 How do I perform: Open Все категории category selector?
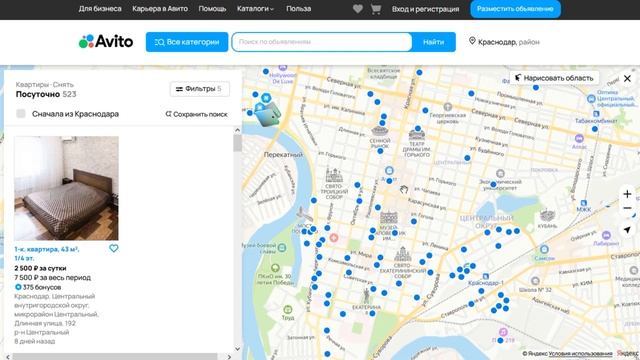[x=187, y=42]
